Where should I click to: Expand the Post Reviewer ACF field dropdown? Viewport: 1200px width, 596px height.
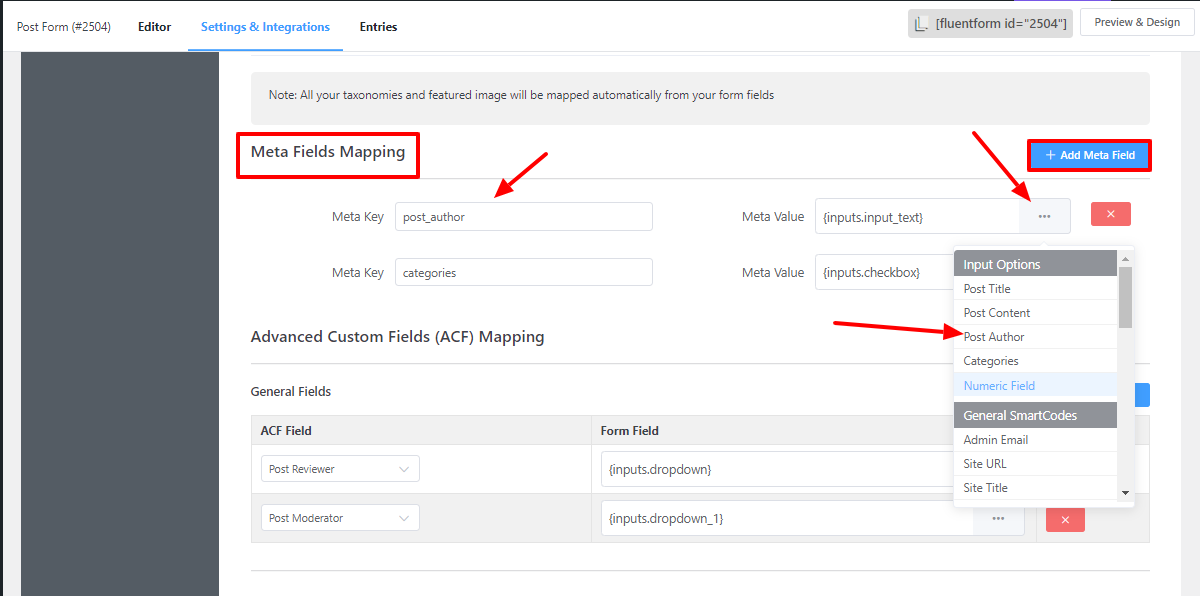[x=340, y=469]
